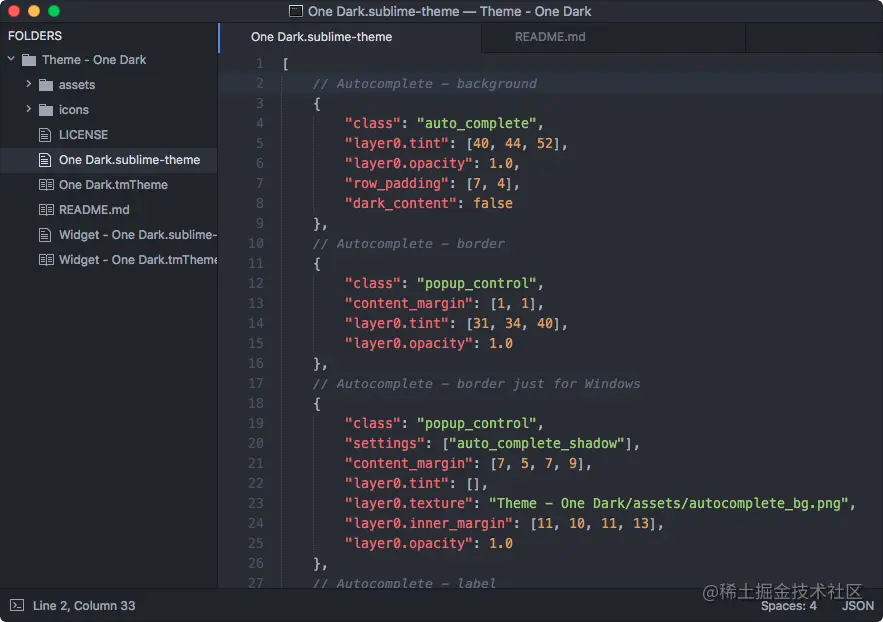The image size is (883, 622).
Task: Select the assets folder row
Action: coord(109,85)
